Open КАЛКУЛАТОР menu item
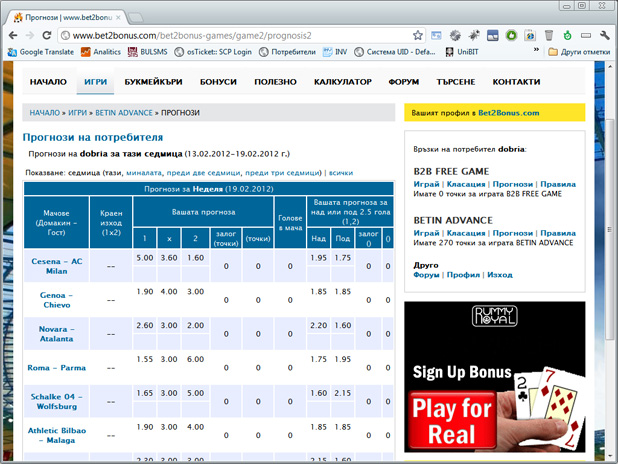 343,82
